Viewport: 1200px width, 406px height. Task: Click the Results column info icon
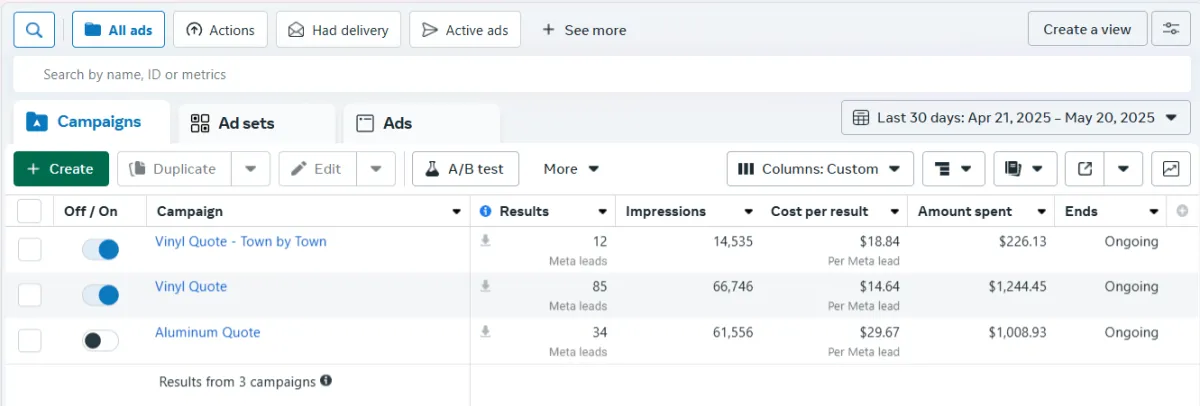point(486,211)
